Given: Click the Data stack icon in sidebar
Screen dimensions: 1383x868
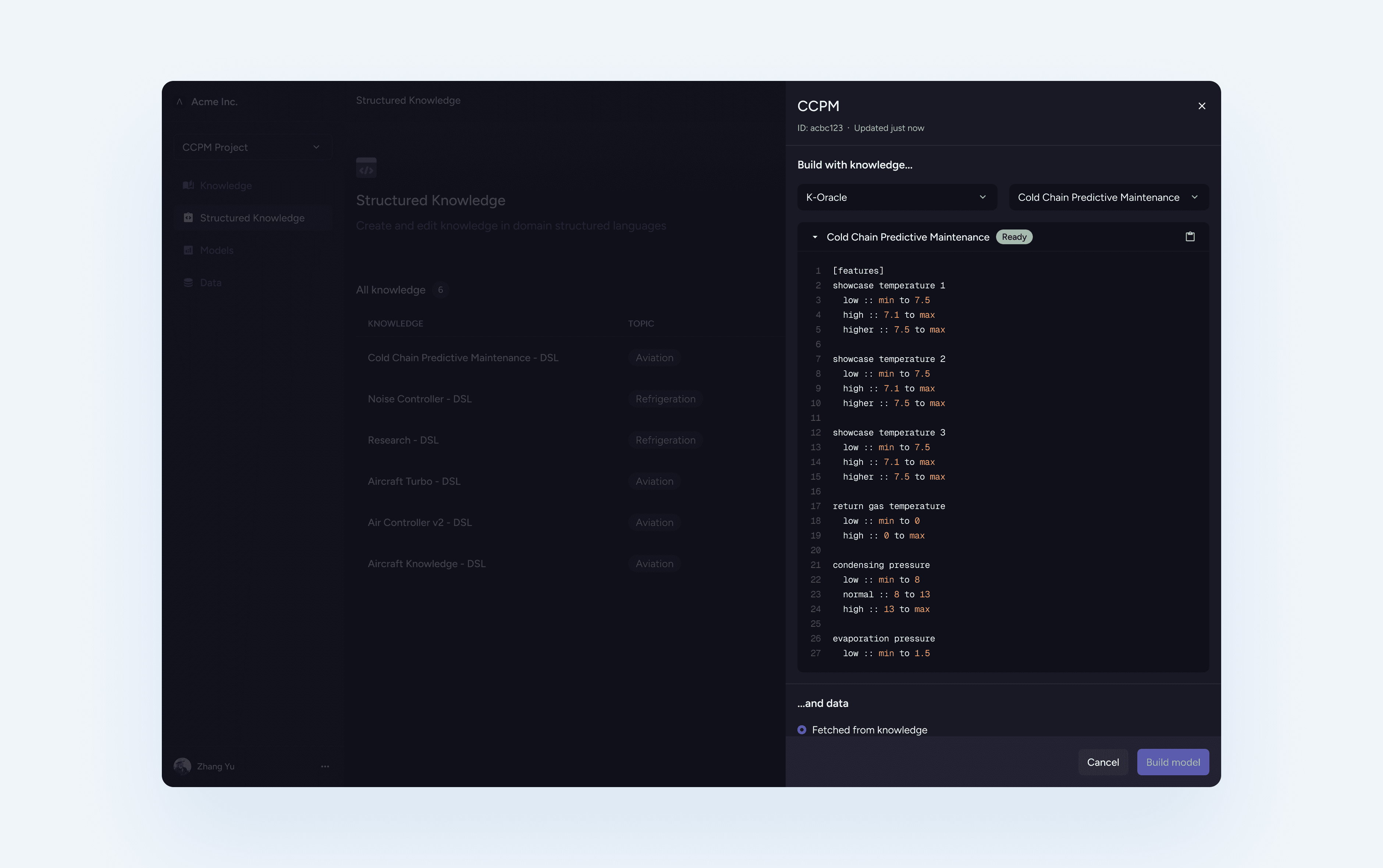Looking at the screenshot, I should click(188, 282).
